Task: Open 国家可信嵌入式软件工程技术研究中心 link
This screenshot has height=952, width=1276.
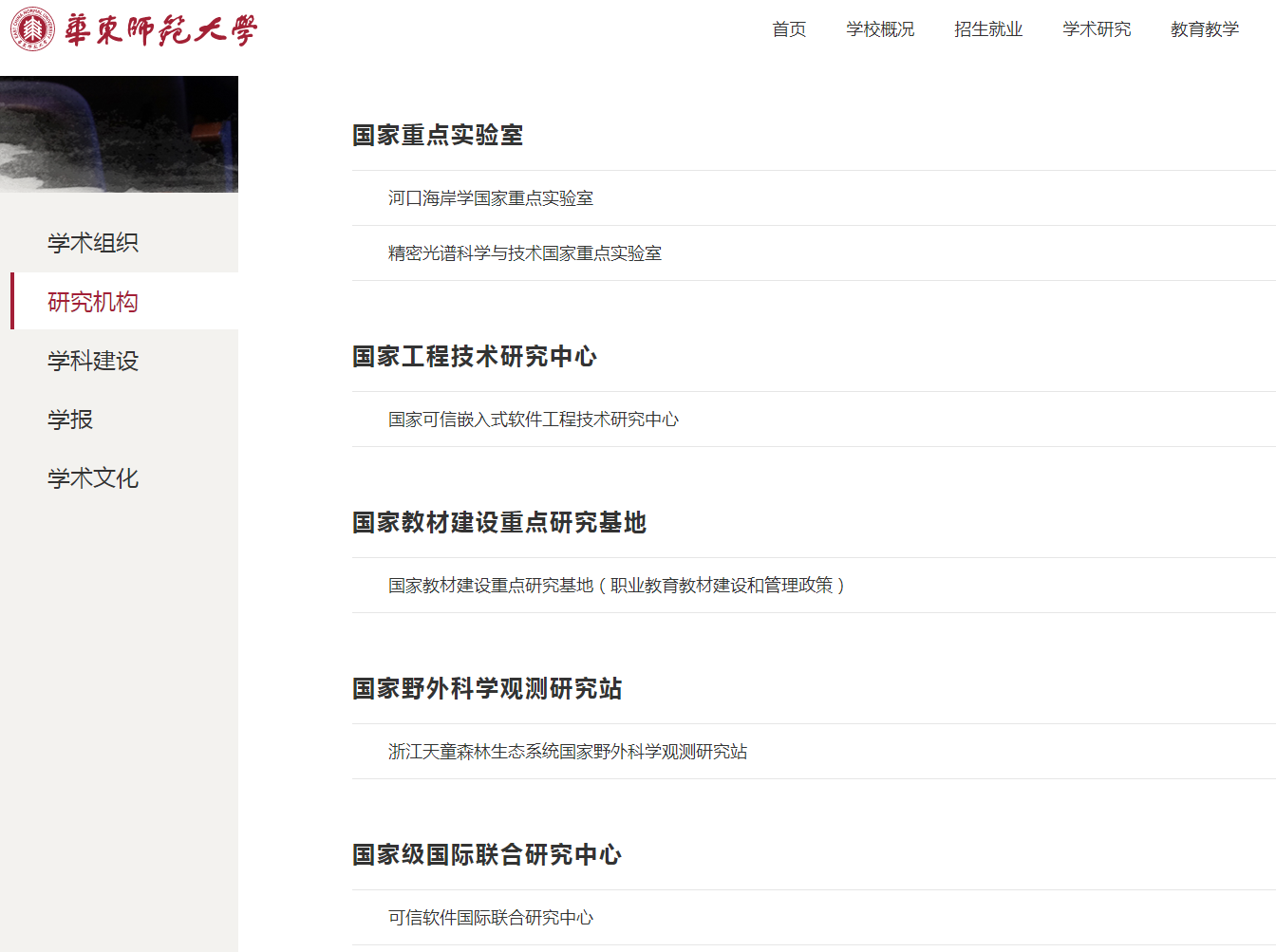Action: pyautogui.click(x=535, y=419)
